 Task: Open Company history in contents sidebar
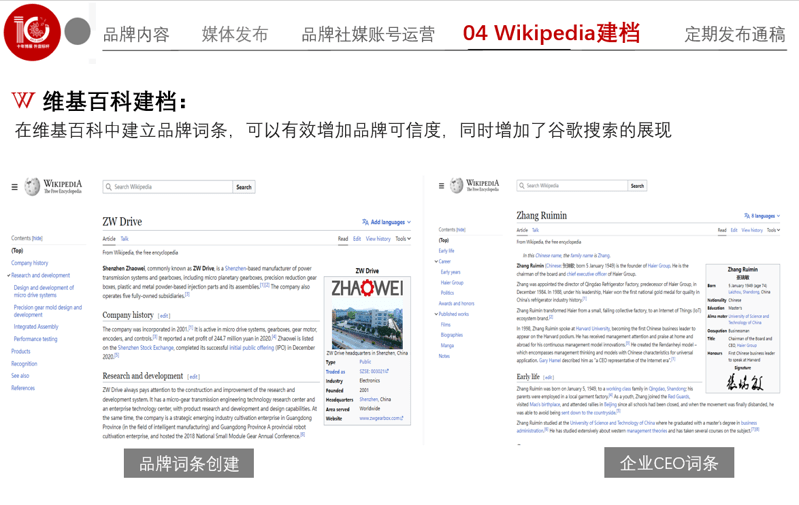click(x=30, y=263)
